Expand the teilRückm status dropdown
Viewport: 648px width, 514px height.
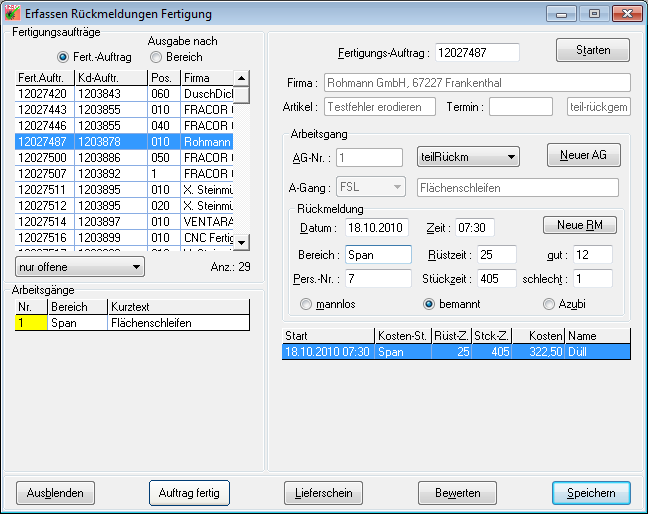(x=468, y=156)
